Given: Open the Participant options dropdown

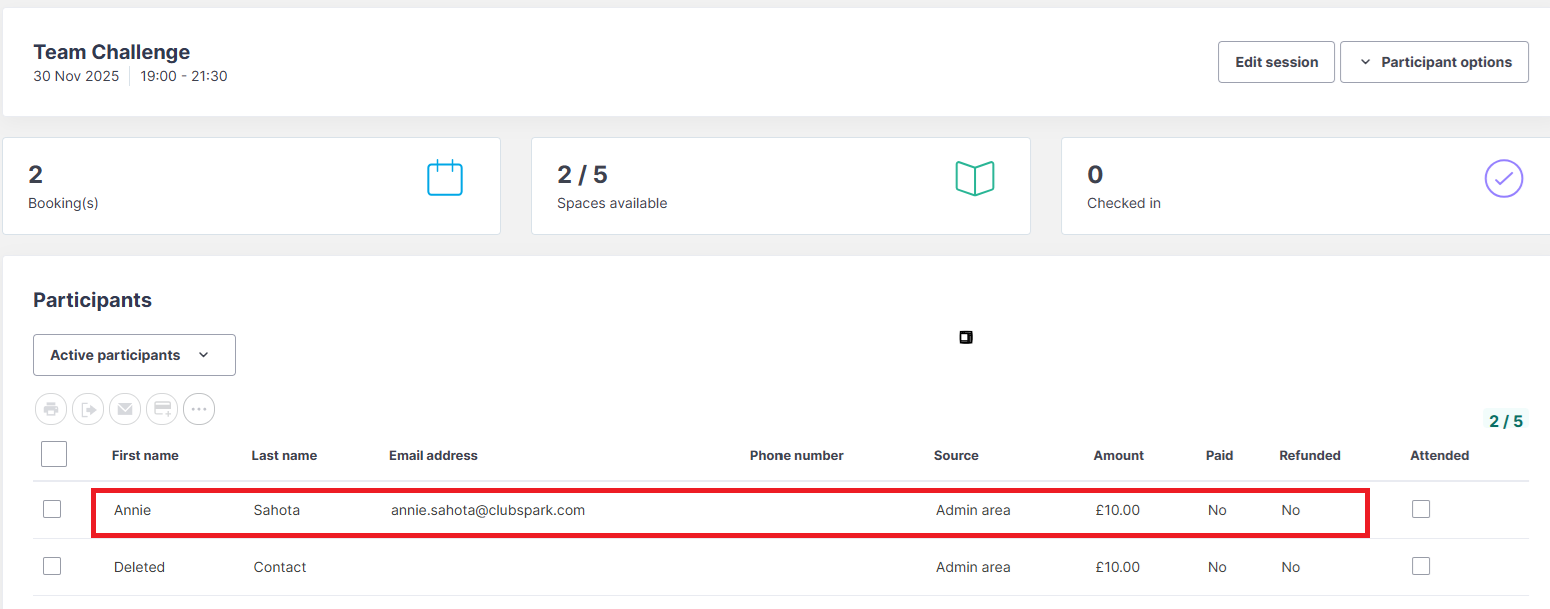Looking at the screenshot, I should (x=1434, y=62).
